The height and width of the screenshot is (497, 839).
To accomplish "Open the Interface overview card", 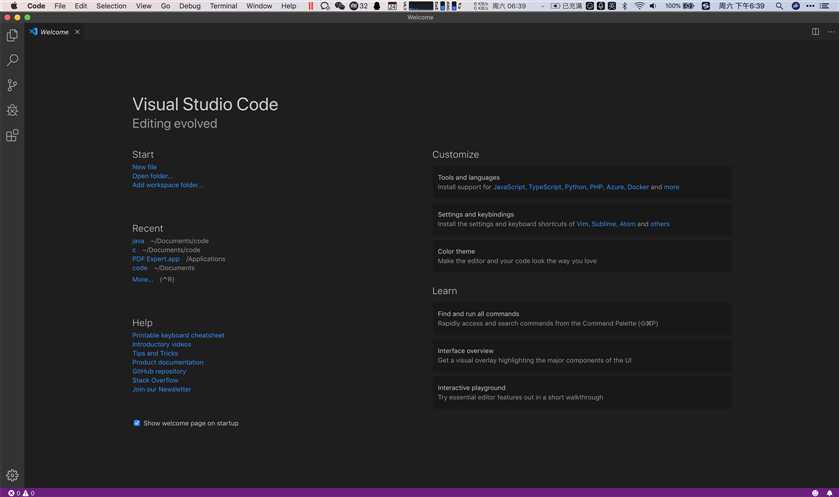I will tap(581, 356).
